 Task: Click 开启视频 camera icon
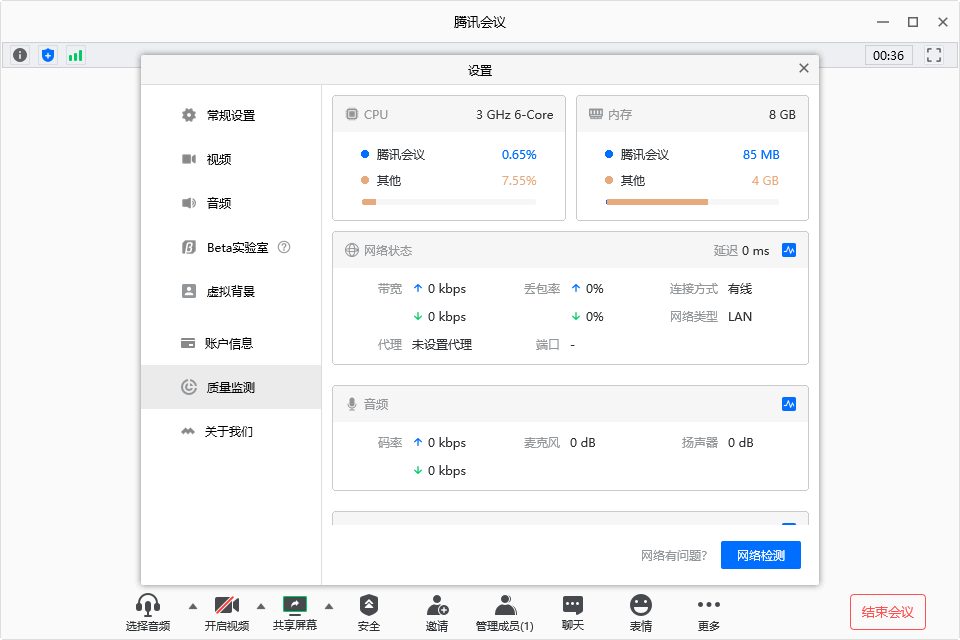(x=227, y=605)
